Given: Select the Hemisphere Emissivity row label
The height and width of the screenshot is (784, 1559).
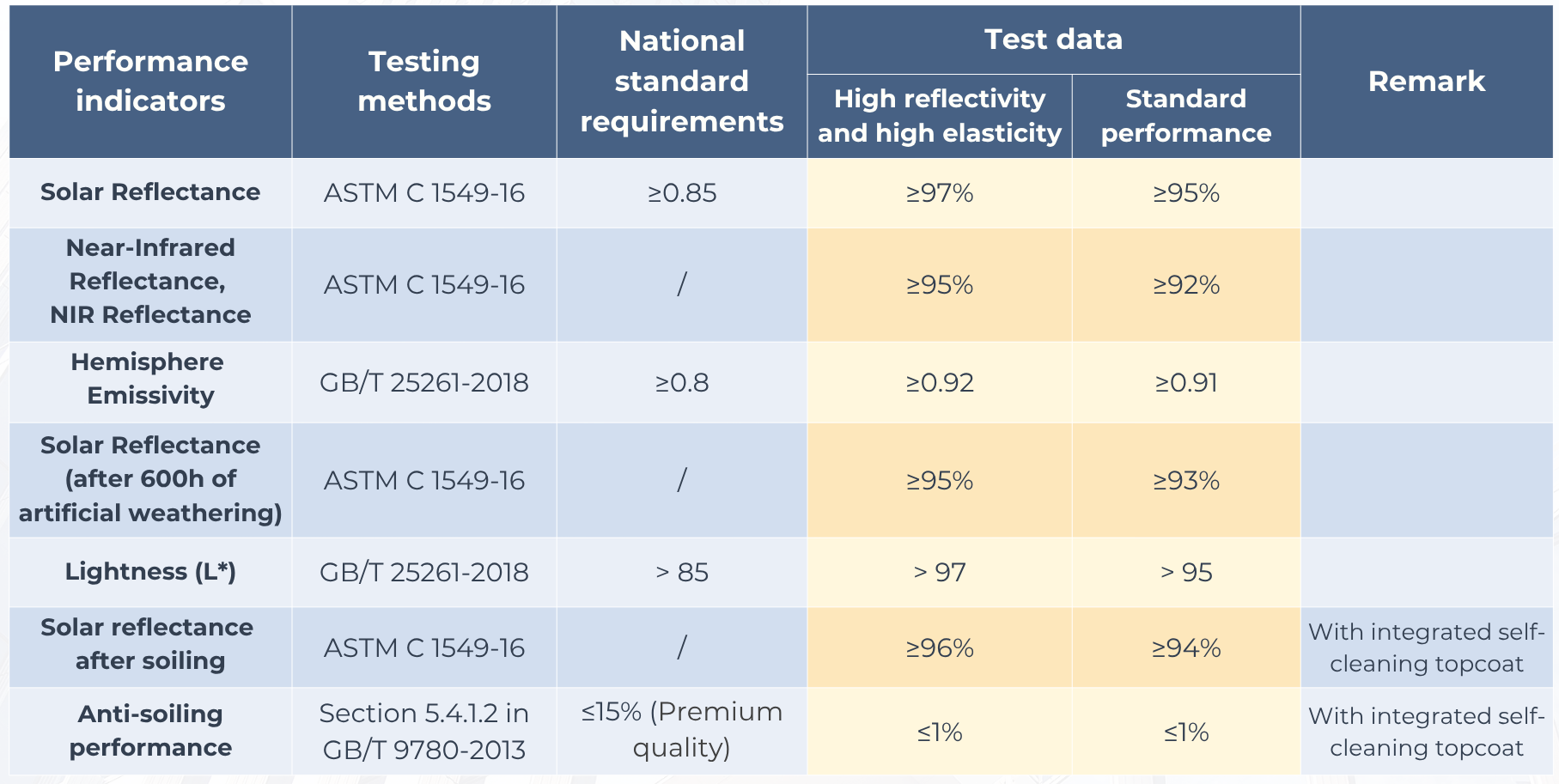Looking at the screenshot, I should pos(150,379).
